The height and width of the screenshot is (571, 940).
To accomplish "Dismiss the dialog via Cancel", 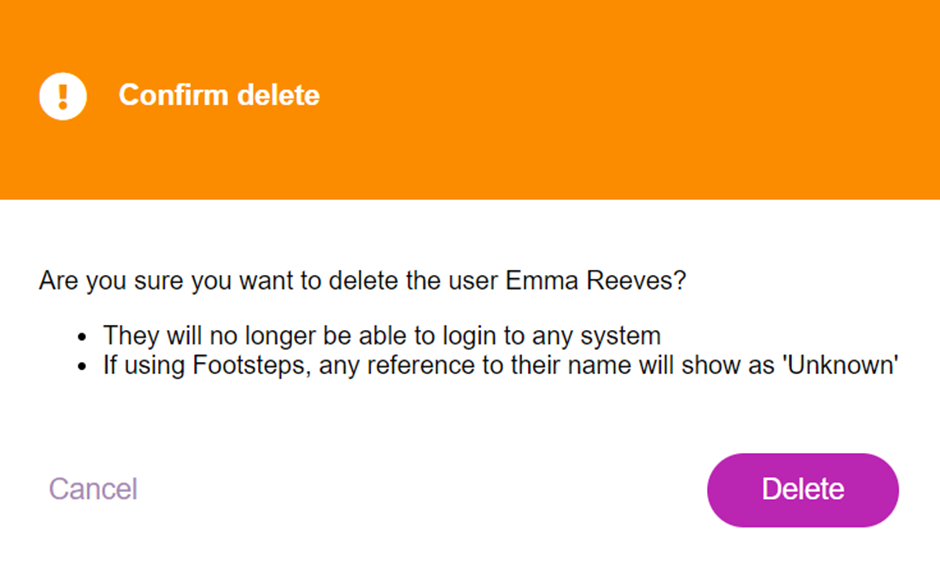I will (x=94, y=489).
